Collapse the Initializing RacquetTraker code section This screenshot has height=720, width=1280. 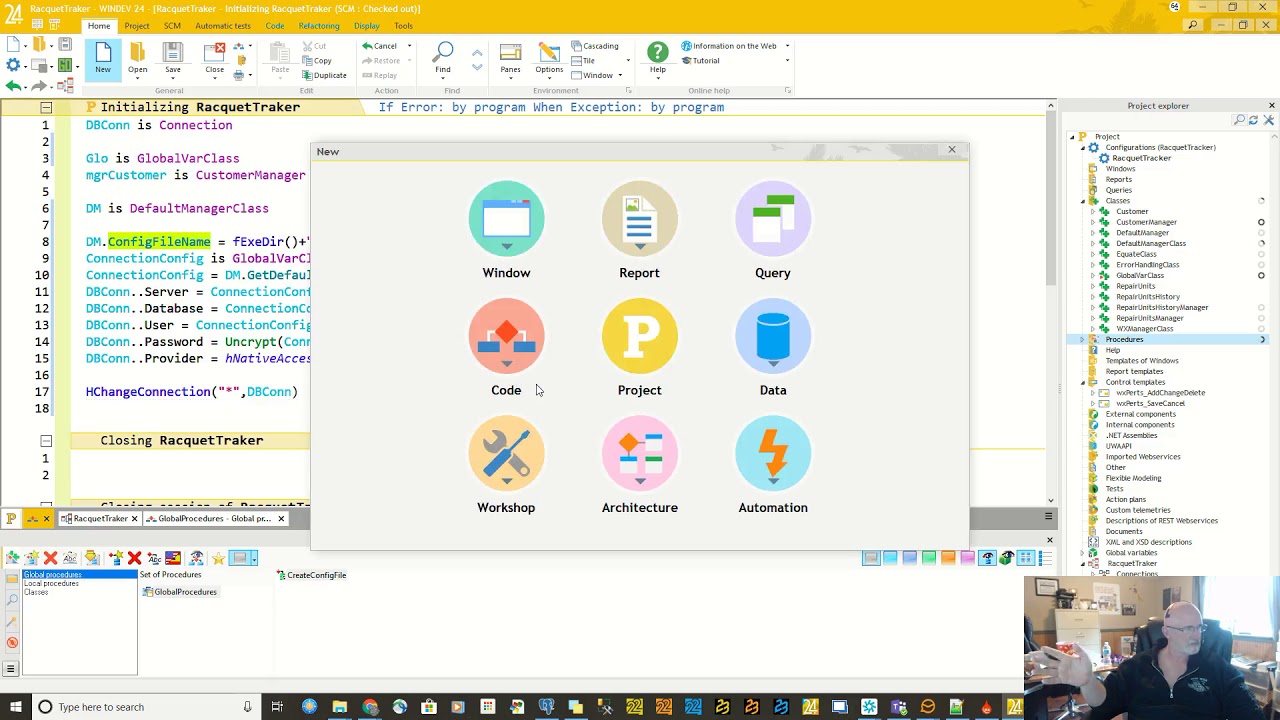[46, 107]
